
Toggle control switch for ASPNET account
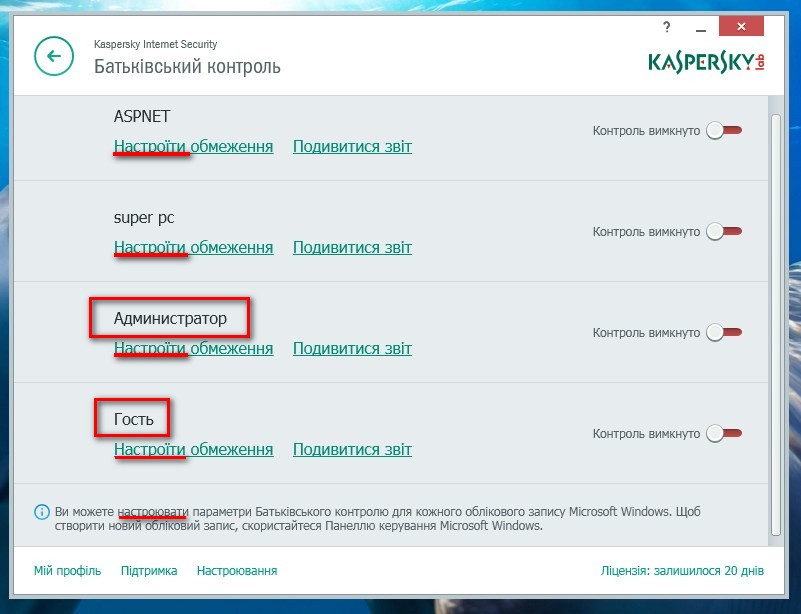724,131
